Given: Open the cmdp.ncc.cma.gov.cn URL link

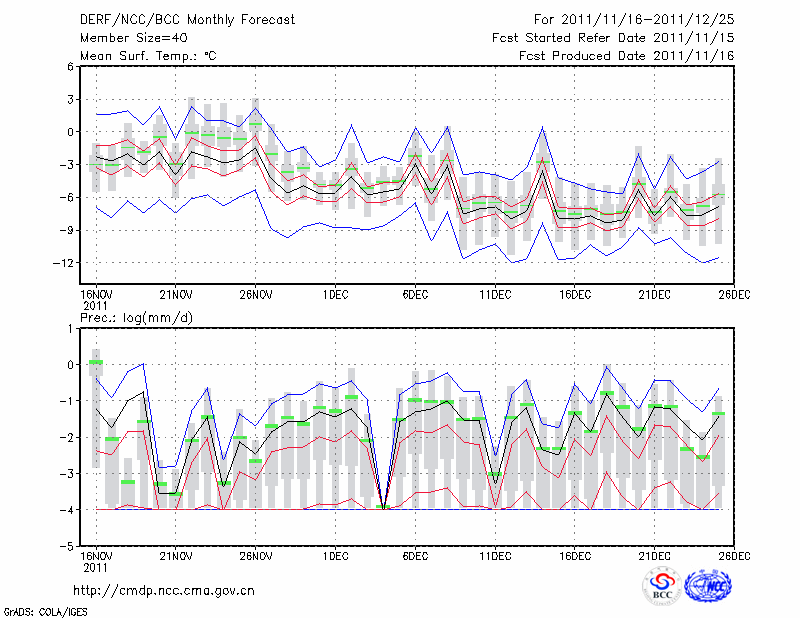Looking at the screenshot, I should tap(164, 590).
